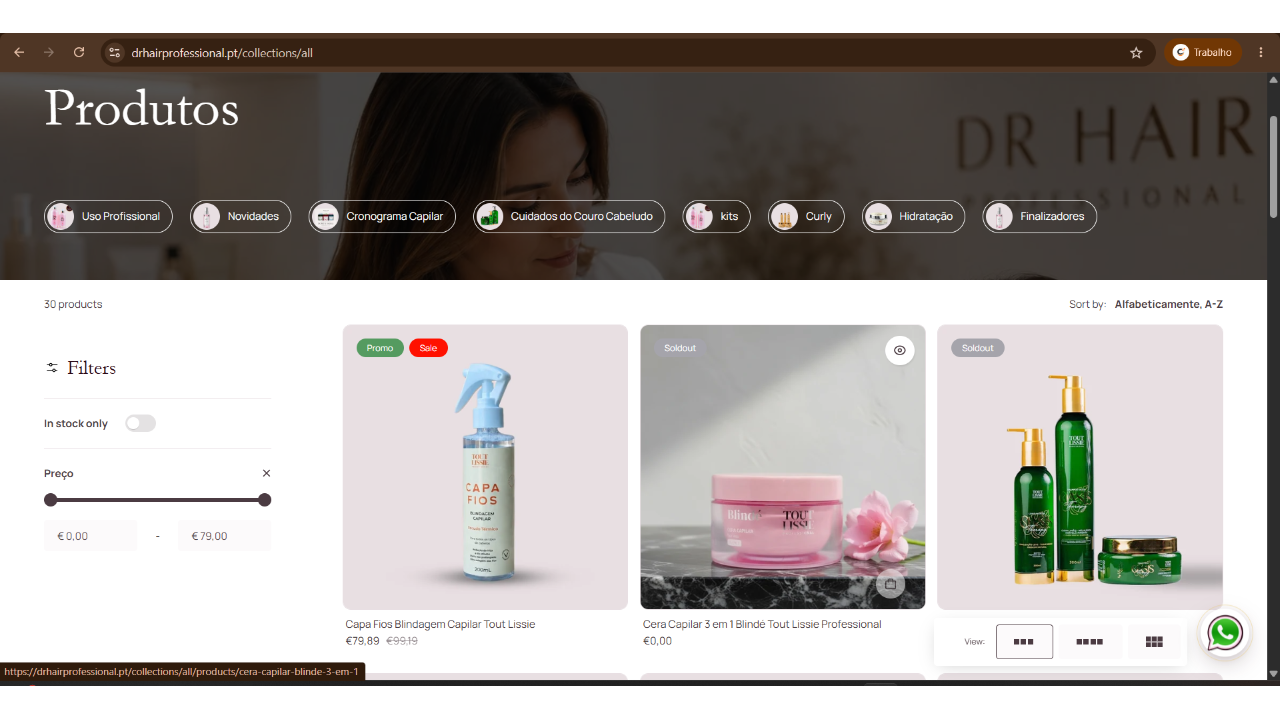The height and width of the screenshot is (720, 1280).
Task: Click the €99,19 struck-through original price
Action: click(402, 641)
